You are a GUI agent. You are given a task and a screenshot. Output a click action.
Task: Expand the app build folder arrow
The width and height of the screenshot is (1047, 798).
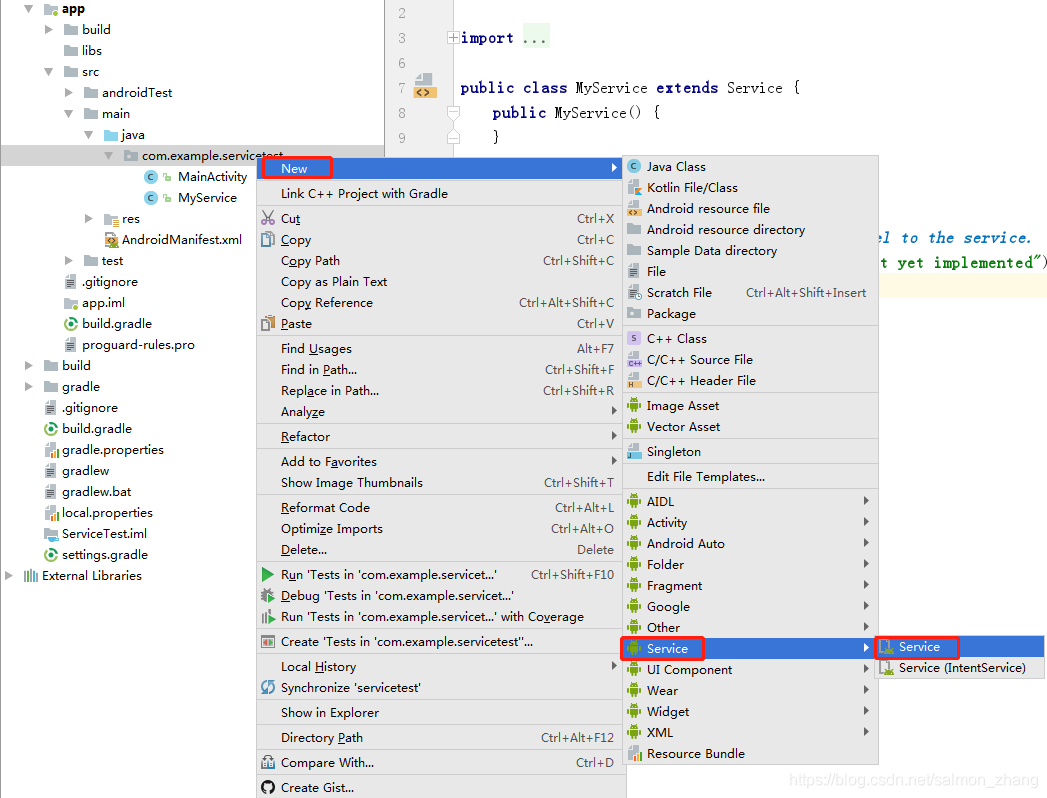click(x=48, y=29)
